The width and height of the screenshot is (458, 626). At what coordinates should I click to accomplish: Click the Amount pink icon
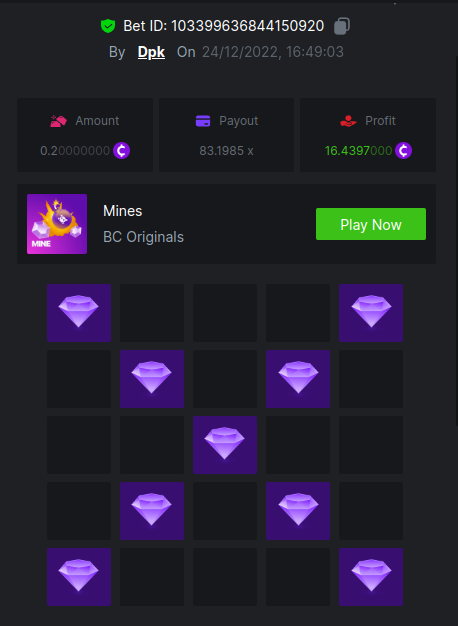(x=58, y=121)
